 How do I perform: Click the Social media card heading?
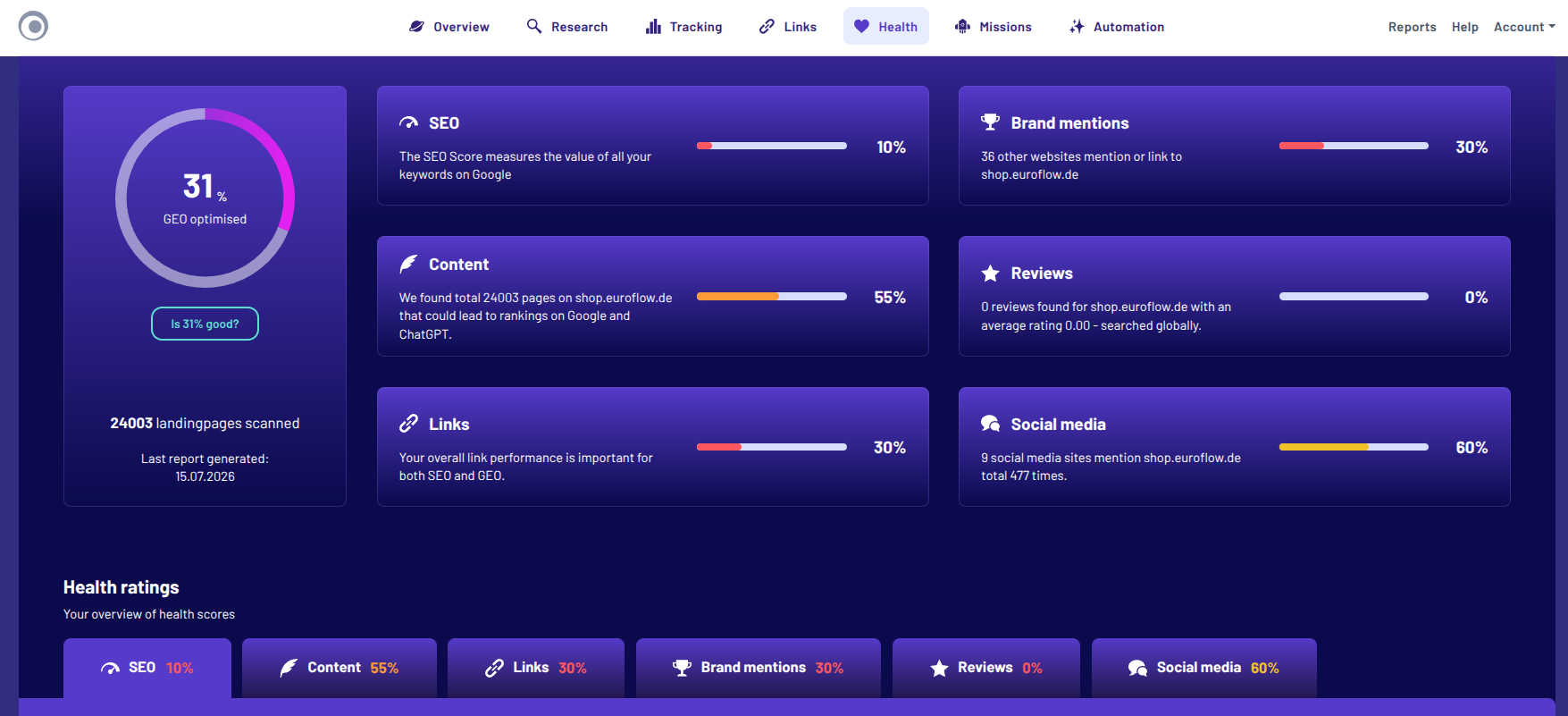1058,425
